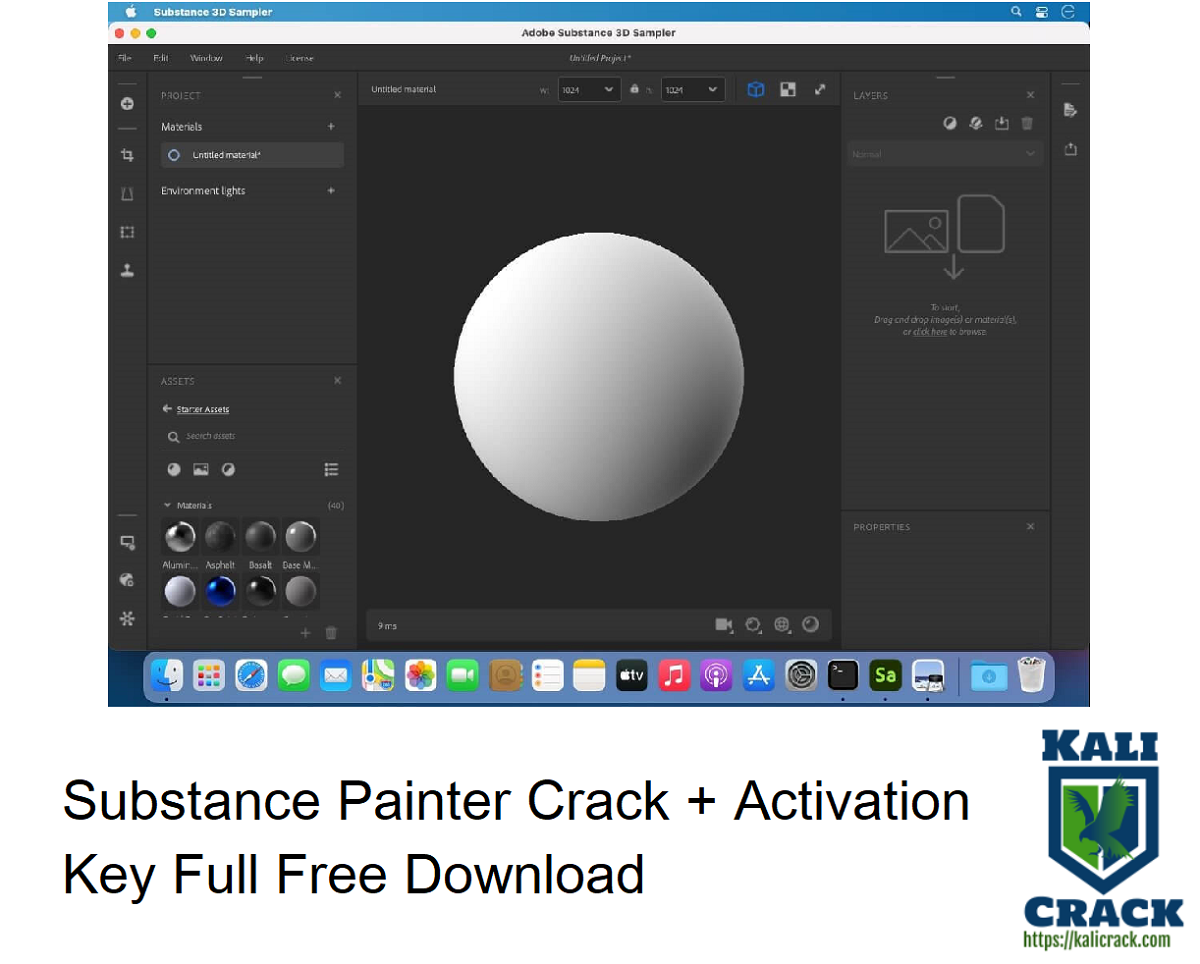Click the Search assets field

tap(252, 437)
